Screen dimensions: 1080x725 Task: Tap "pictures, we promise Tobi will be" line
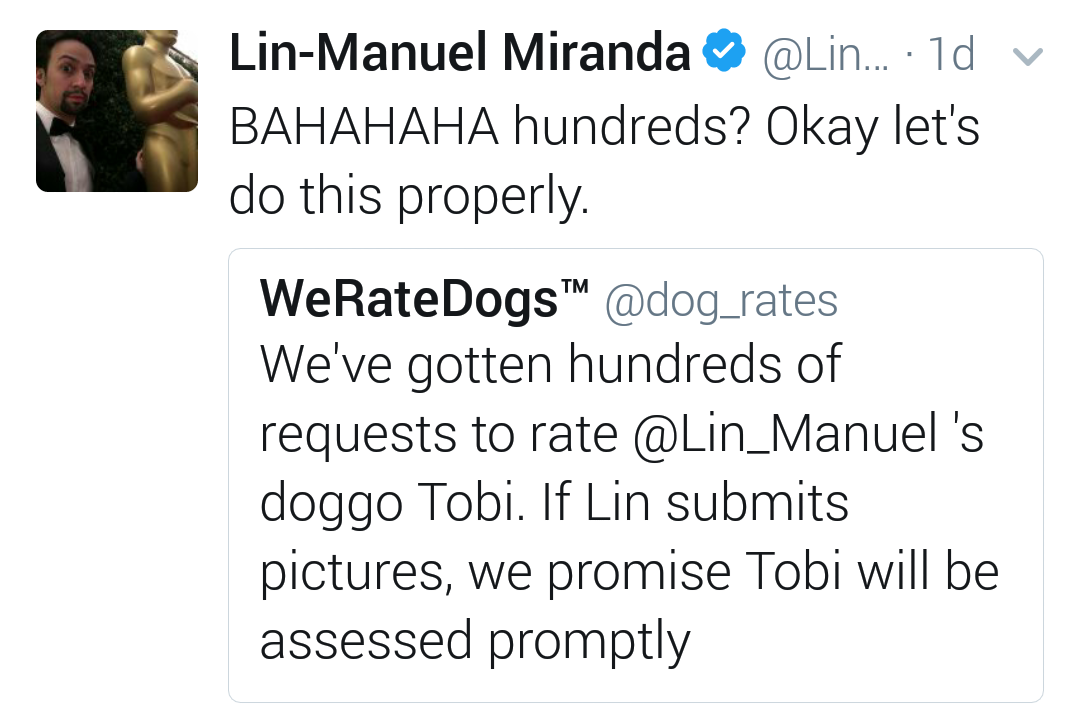(x=629, y=572)
